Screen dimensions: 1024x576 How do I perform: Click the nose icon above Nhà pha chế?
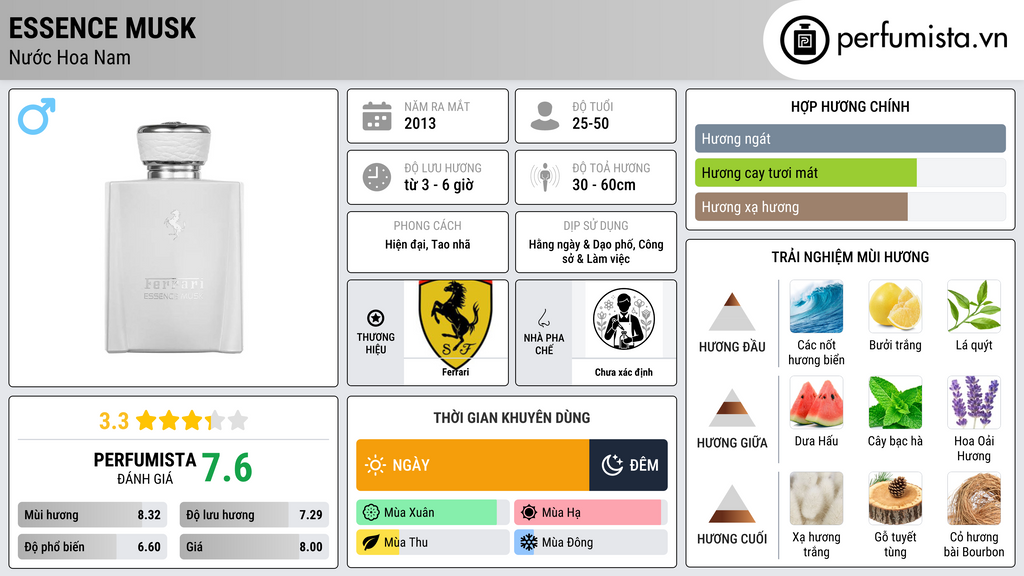(x=543, y=318)
